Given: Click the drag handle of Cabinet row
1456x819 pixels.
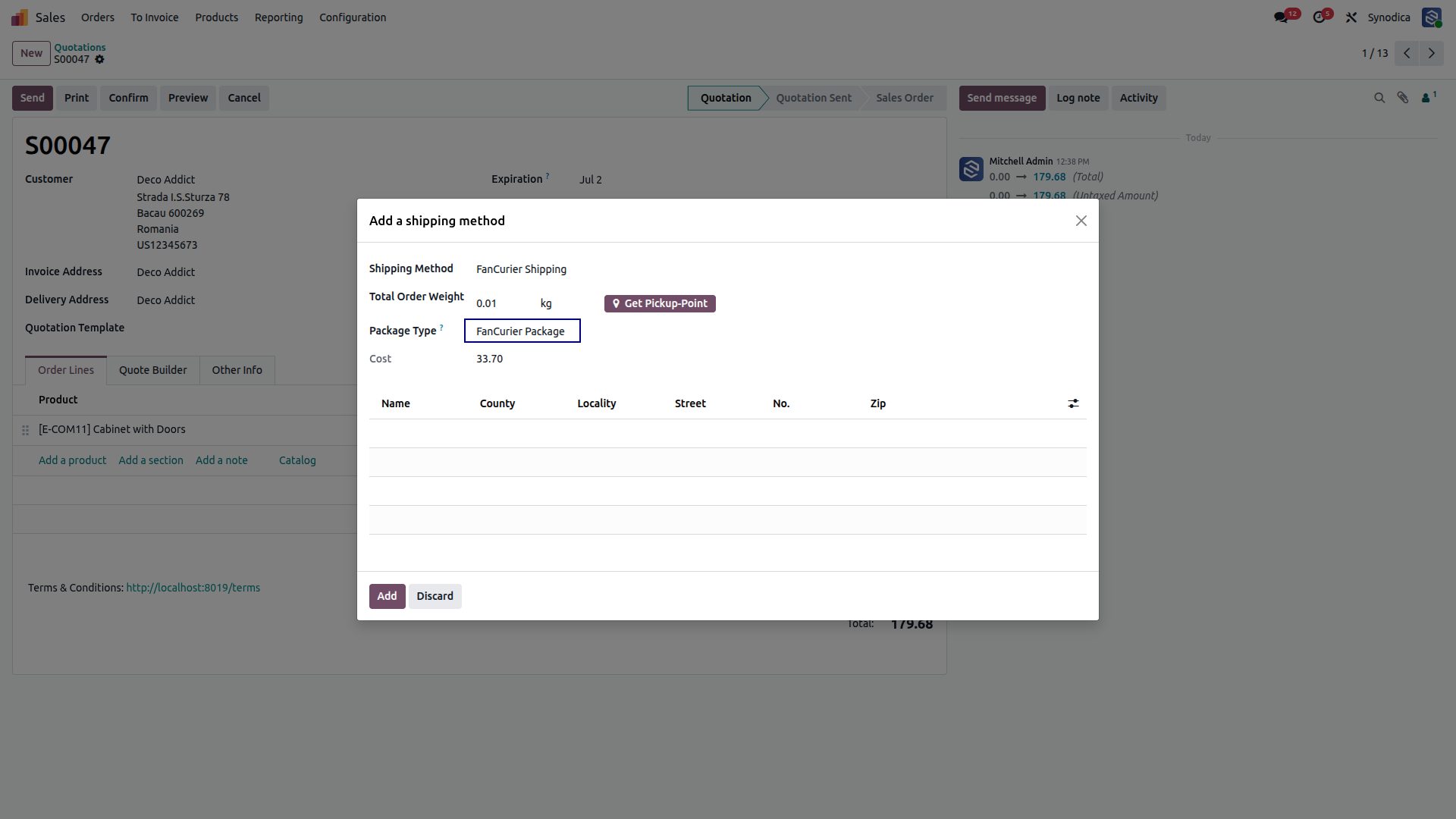Looking at the screenshot, I should 25,430.
